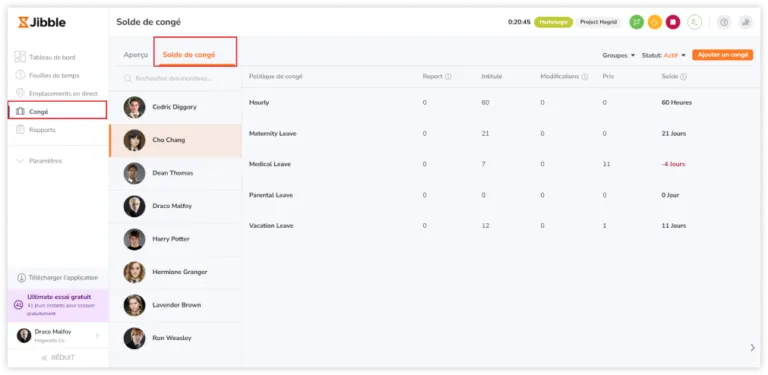Click the 0:20:45 running timer
The width and height of the screenshot is (768, 375).
coord(519,22)
